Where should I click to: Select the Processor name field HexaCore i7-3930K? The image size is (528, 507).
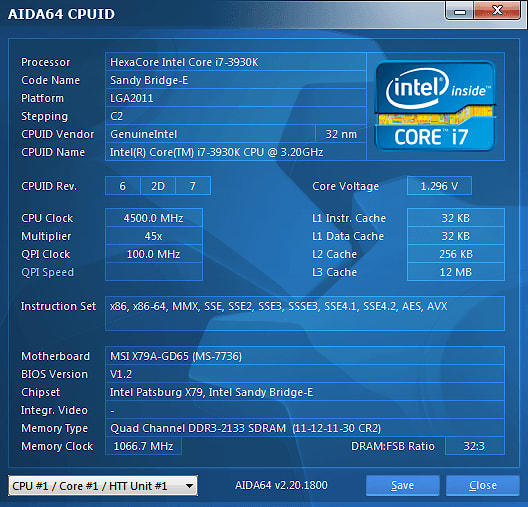(x=236, y=62)
